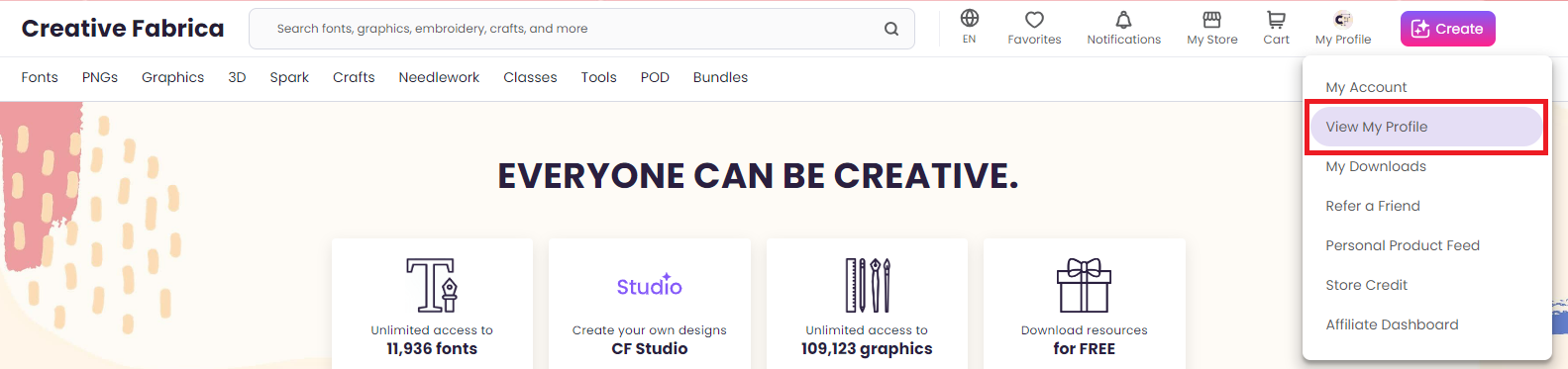The height and width of the screenshot is (369, 1568).
Task: Click the Create button
Action: [1447, 29]
